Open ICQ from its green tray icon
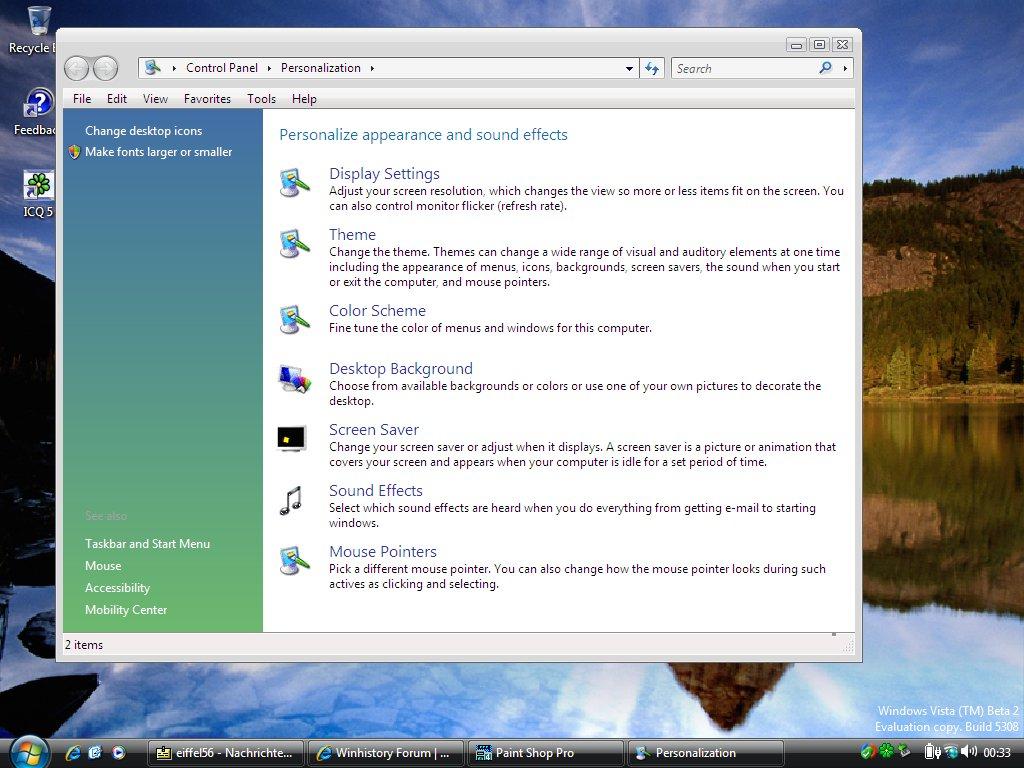 886,750
